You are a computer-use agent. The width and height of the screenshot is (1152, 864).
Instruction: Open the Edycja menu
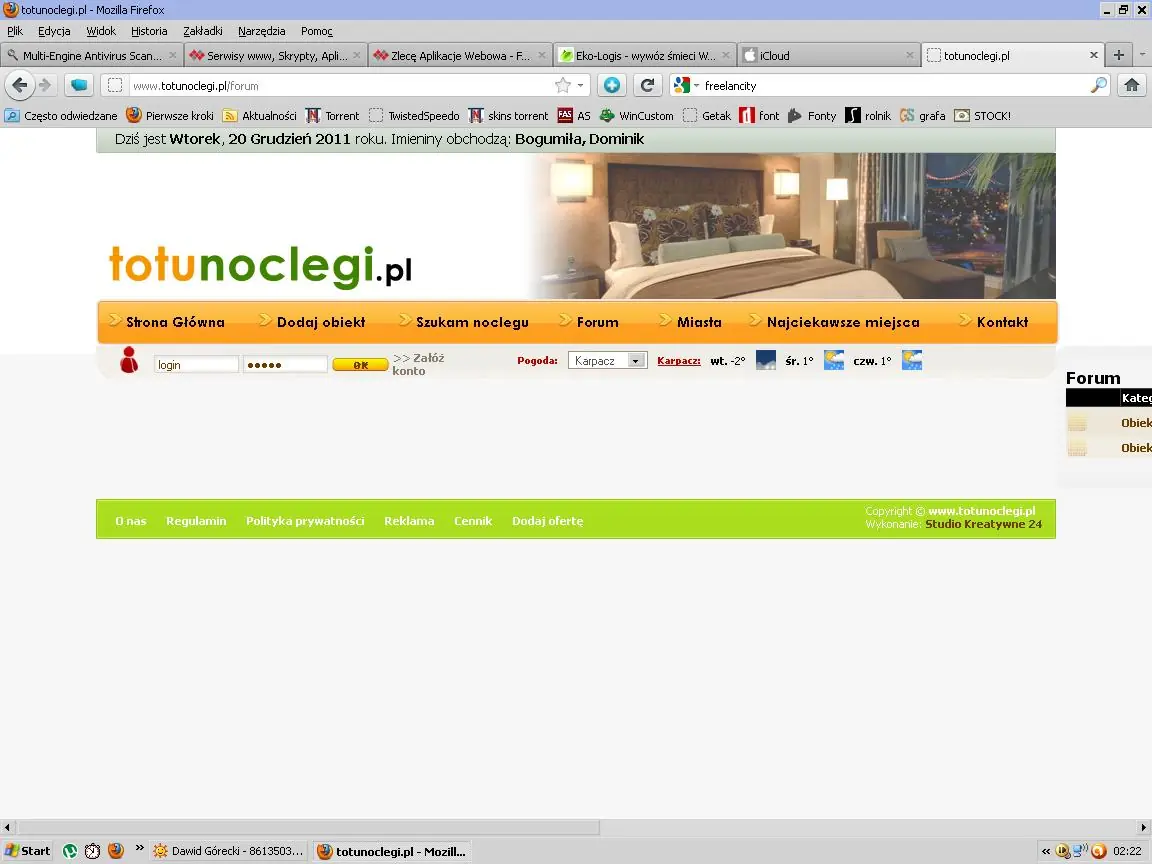point(54,31)
